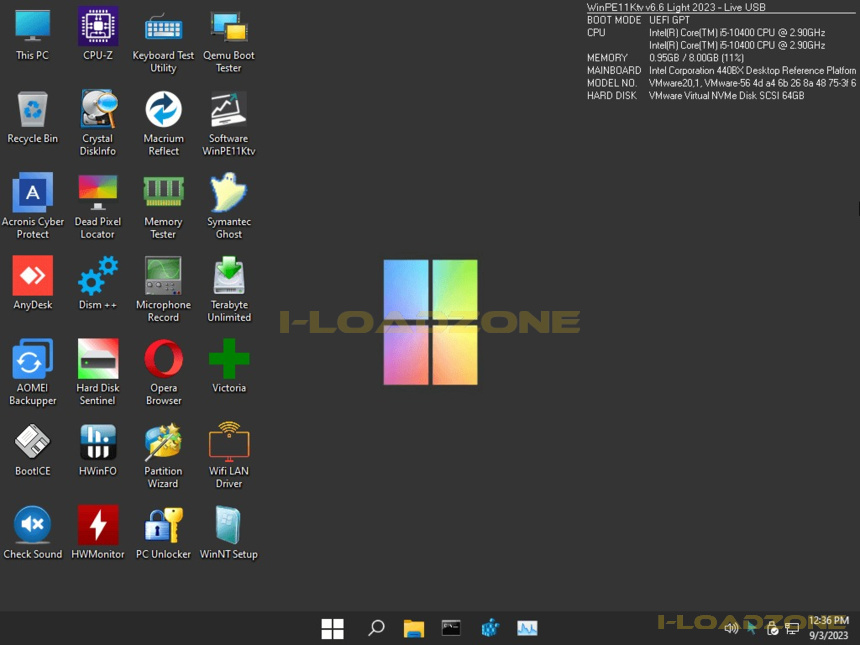Launch CPU-Z from the desktop
860x645 pixels.
[x=98, y=34]
